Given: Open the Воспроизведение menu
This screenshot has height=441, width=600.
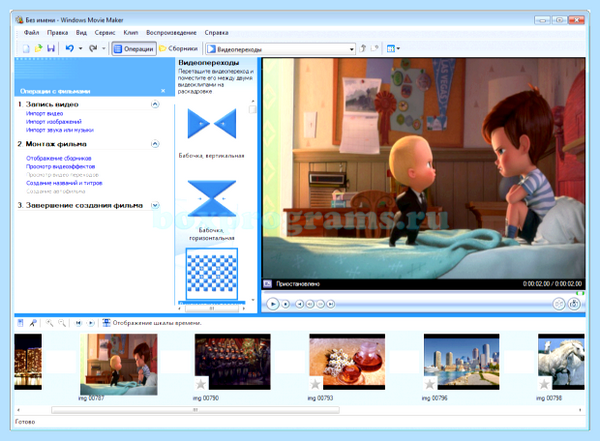Looking at the screenshot, I should 171,33.
